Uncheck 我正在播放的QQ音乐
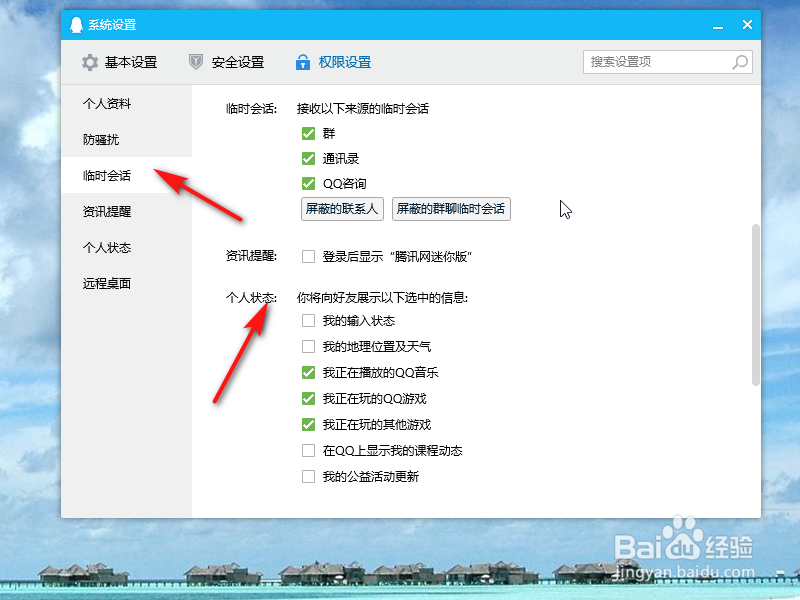This screenshot has height=600, width=800. coord(308,372)
